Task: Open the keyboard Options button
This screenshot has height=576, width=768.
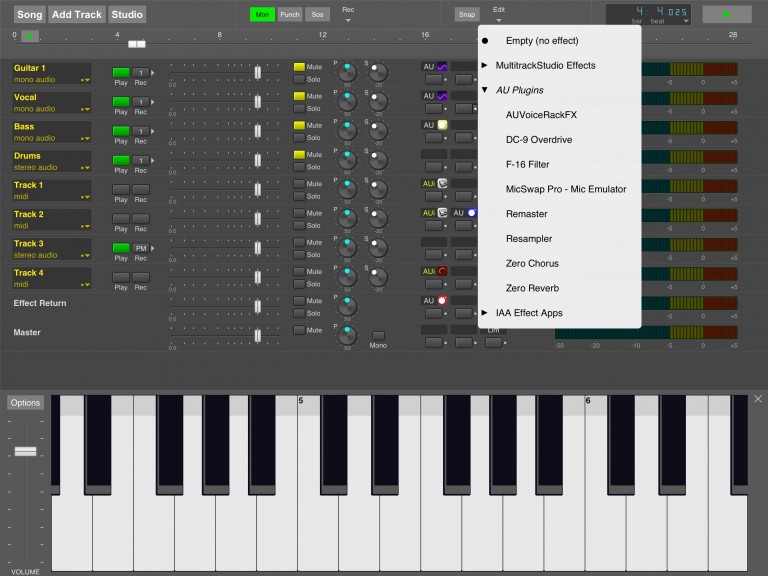Action: click(26, 403)
